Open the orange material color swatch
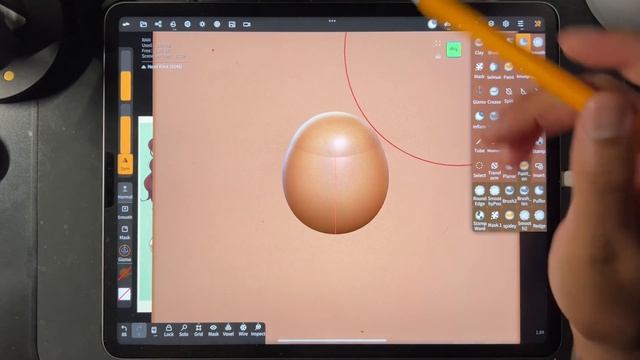The height and width of the screenshot is (360, 640). [125, 273]
